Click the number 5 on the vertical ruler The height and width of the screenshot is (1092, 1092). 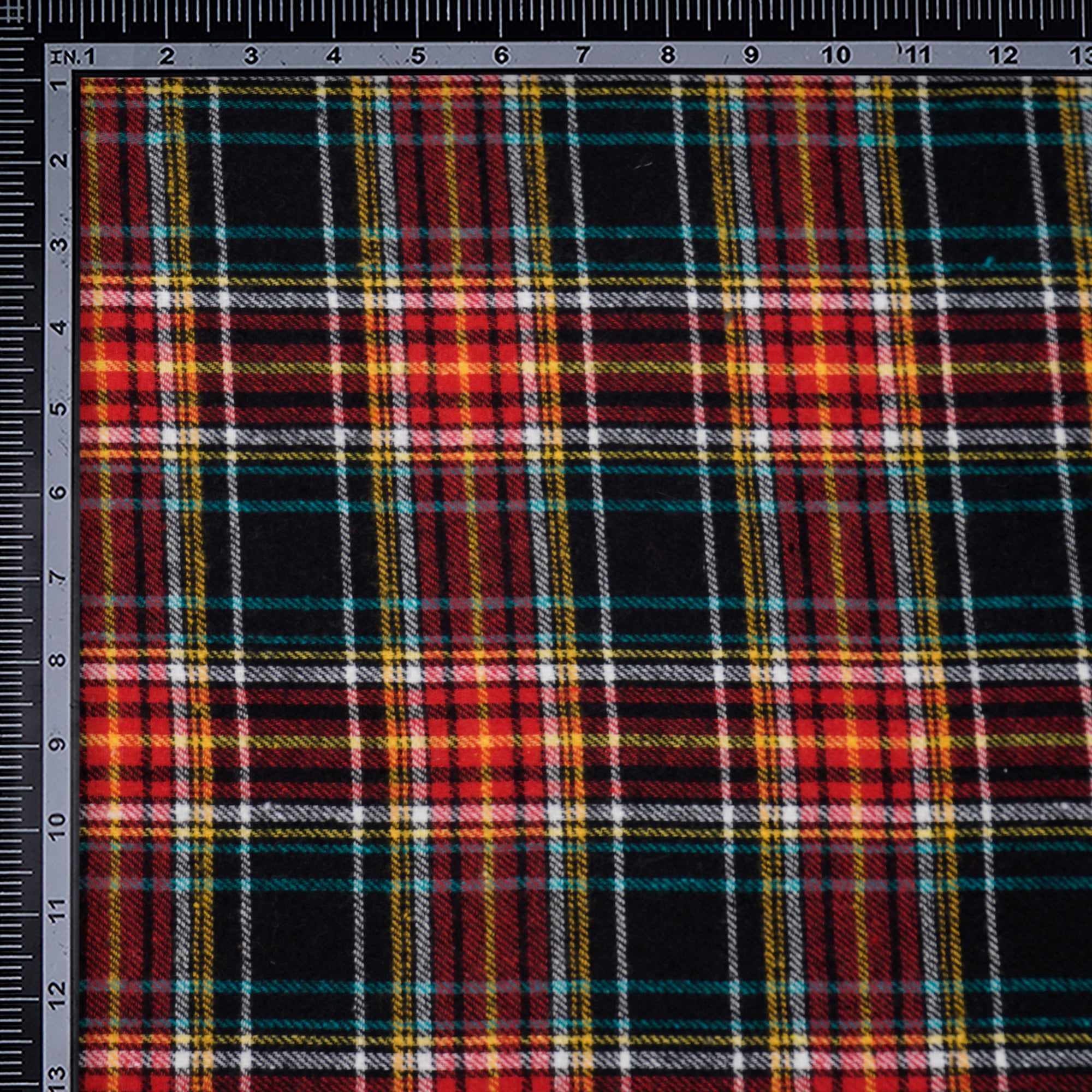point(60,408)
